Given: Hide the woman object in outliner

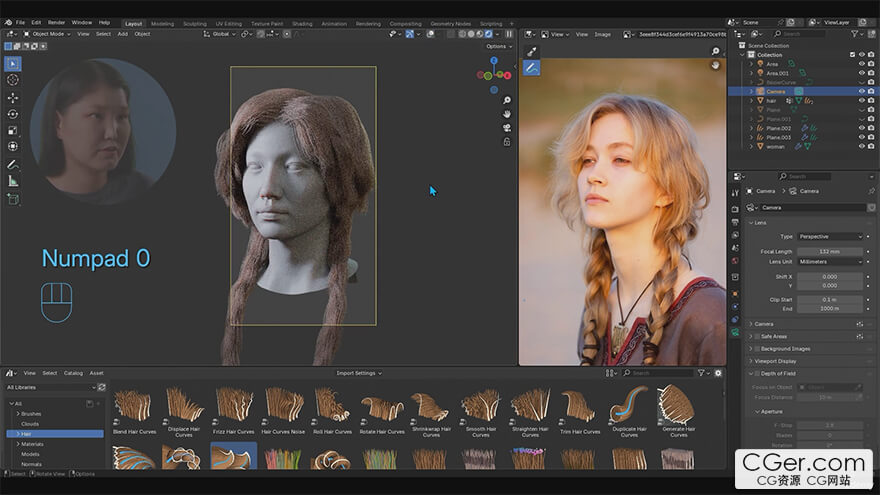Looking at the screenshot, I should click(x=861, y=146).
